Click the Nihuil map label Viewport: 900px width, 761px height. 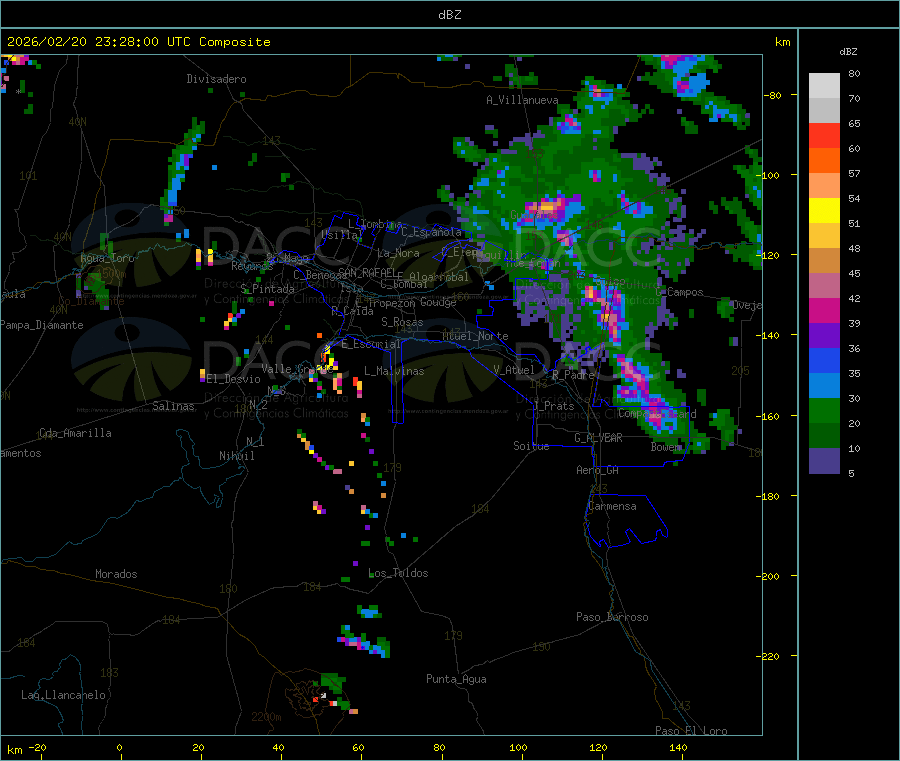pos(236,456)
